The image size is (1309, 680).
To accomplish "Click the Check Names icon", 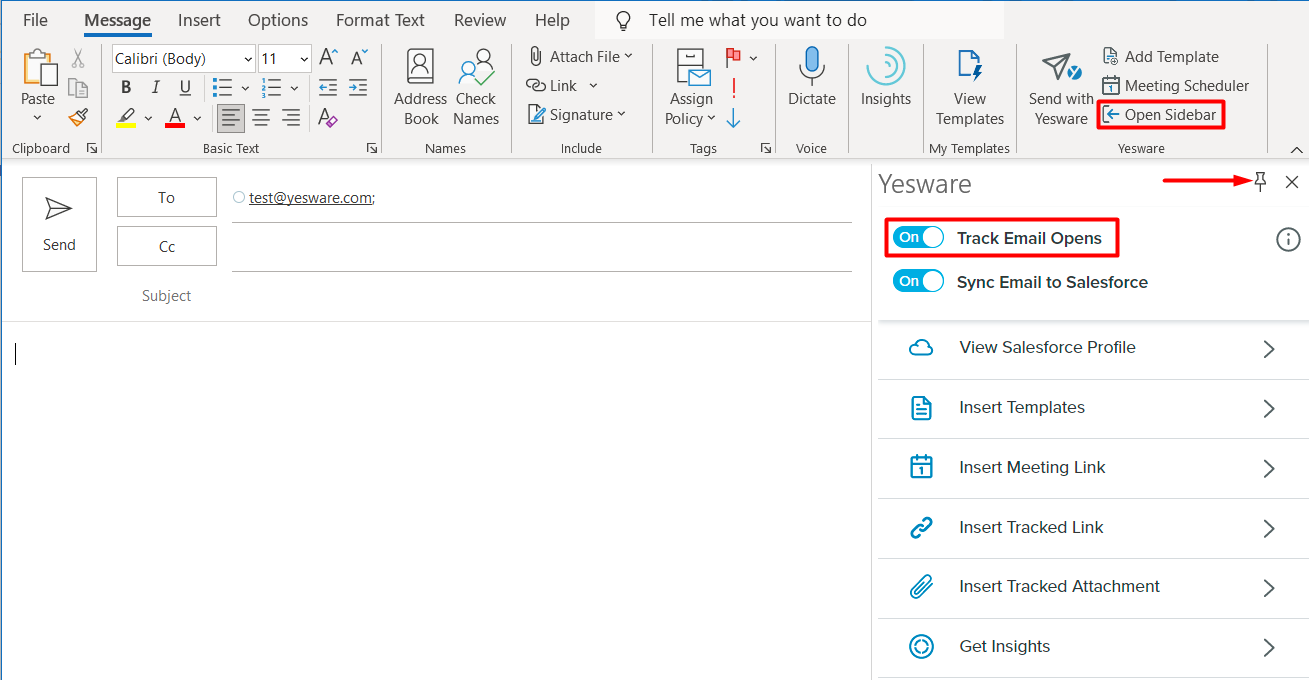I will pyautogui.click(x=476, y=70).
